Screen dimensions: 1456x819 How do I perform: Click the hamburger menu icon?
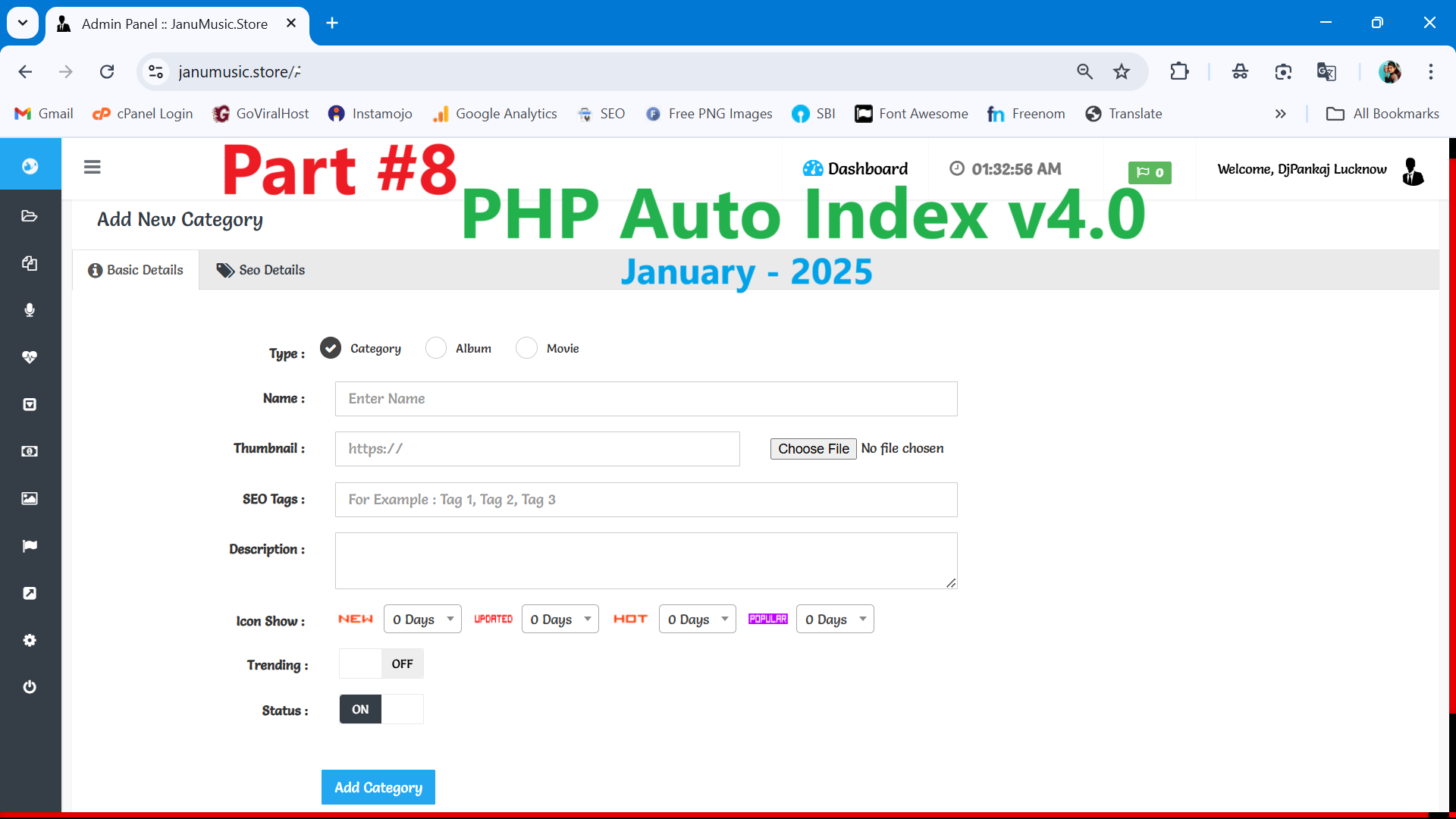coord(92,167)
